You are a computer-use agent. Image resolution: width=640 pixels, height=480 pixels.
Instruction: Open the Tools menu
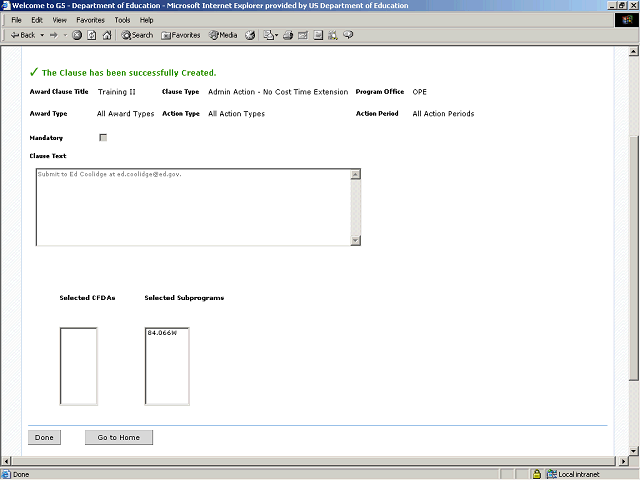tap(122, 20)
